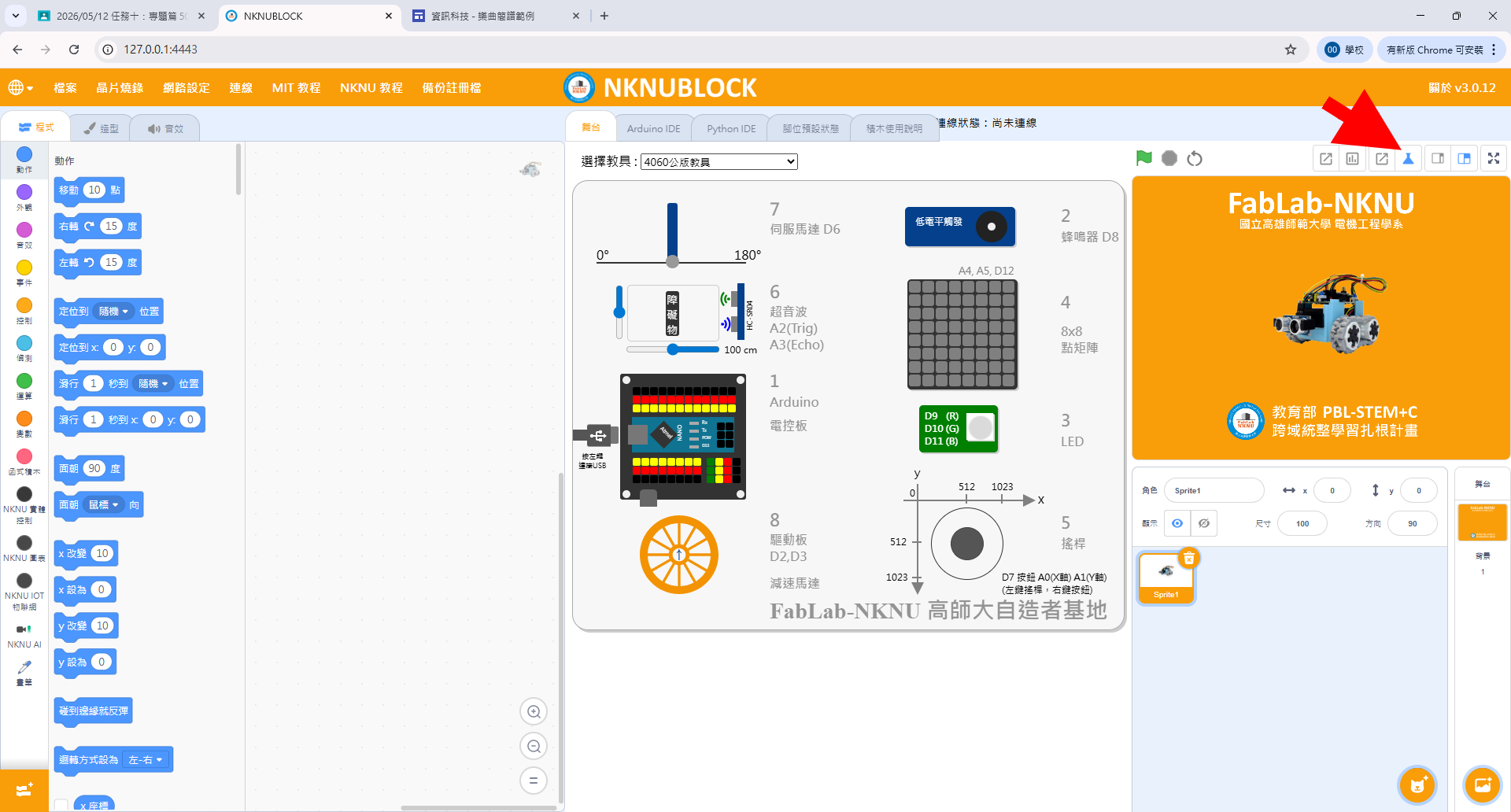Screen dimensions: 1511x812
Task: Open 左-右 rotation style dropdown
Action: (x=146, y=760)
